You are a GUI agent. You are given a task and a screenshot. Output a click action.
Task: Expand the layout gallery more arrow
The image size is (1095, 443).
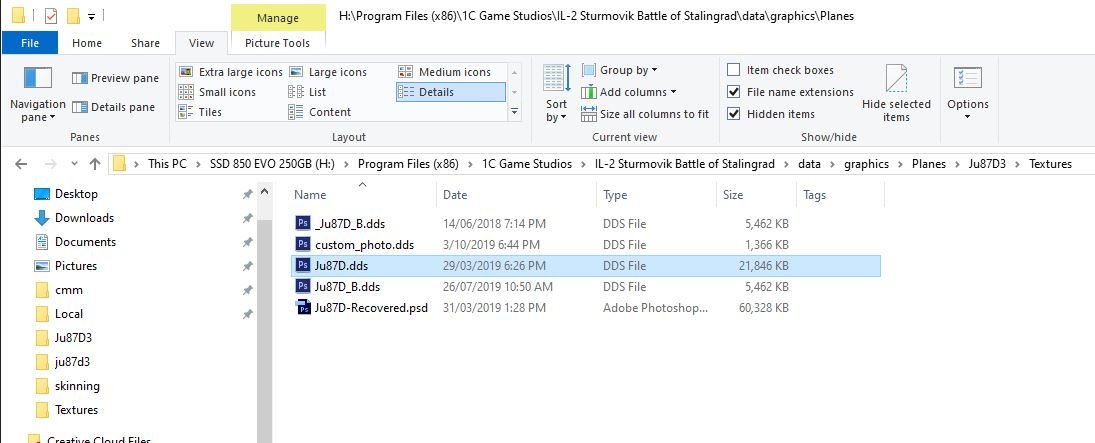pyautogui.click(x=515, y=112)
